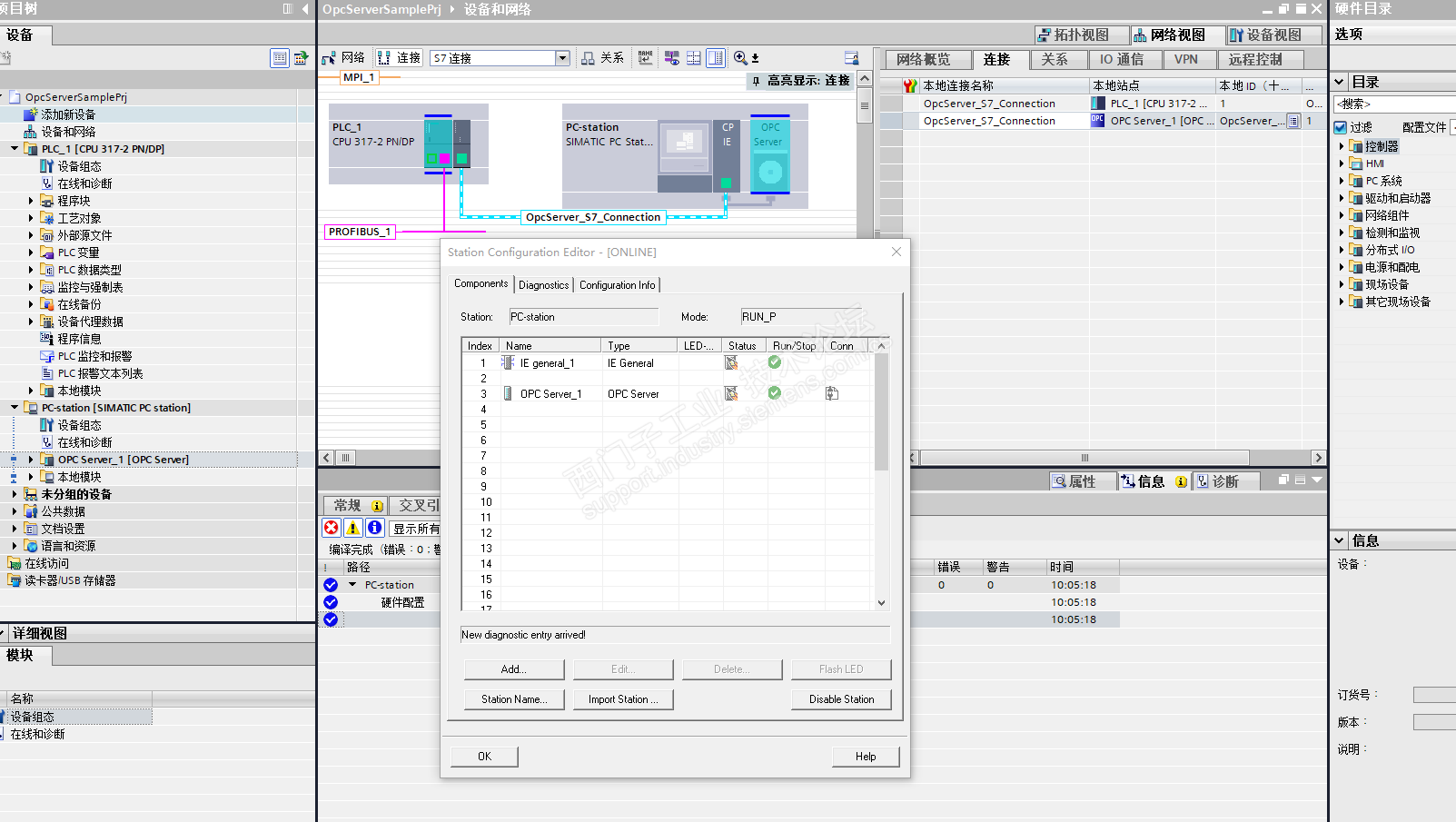
Task: Click the 关系 (Relations) toolbar button
Action: coord(603,58)
